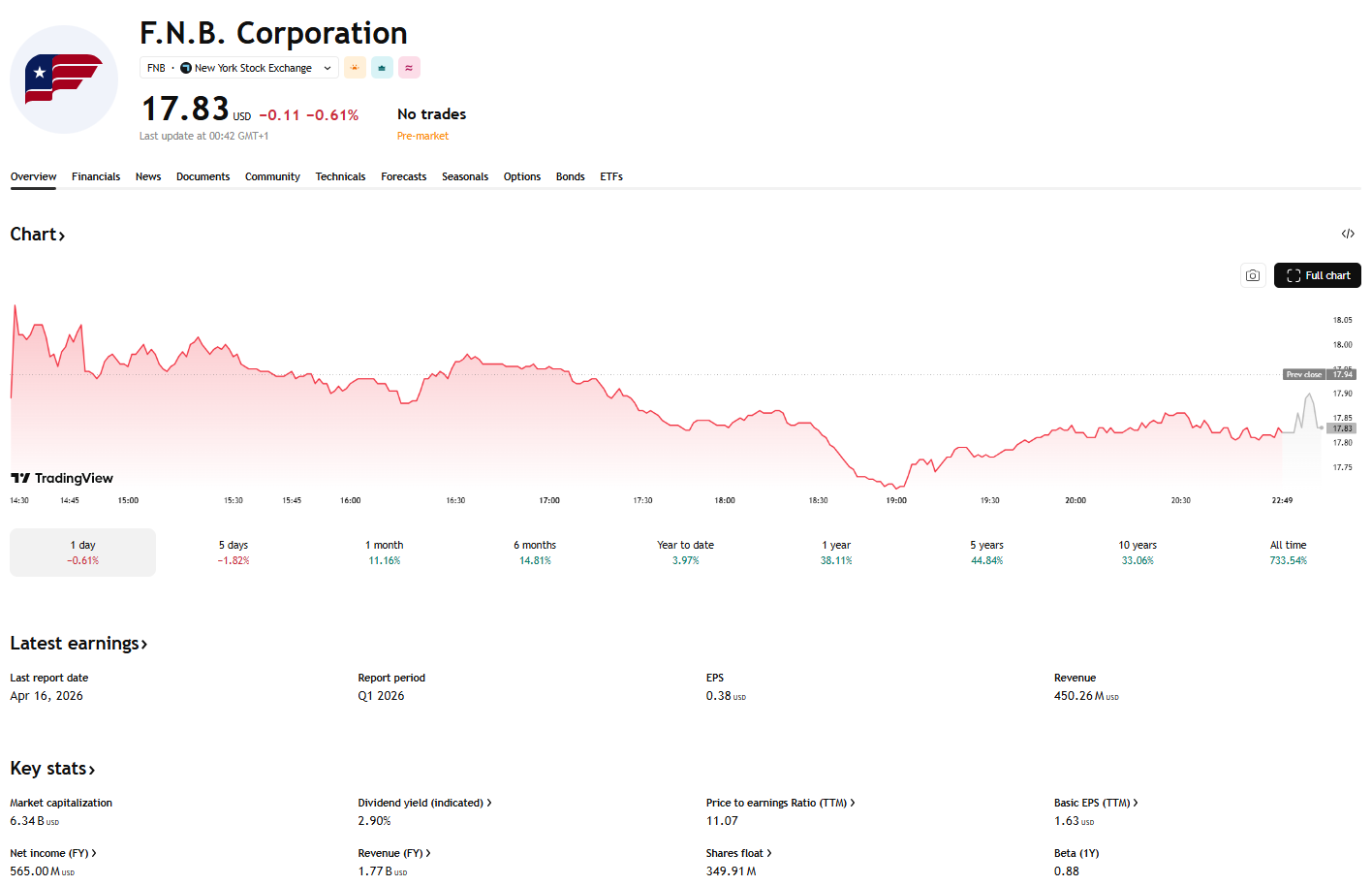Switch to the ETFs tab

(x=611, y=176)
